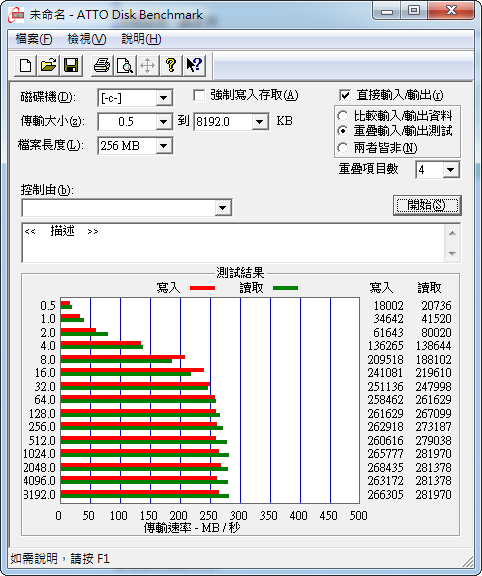
Task: Click the ATTO application icon in title bar
Action: (16, 15)
